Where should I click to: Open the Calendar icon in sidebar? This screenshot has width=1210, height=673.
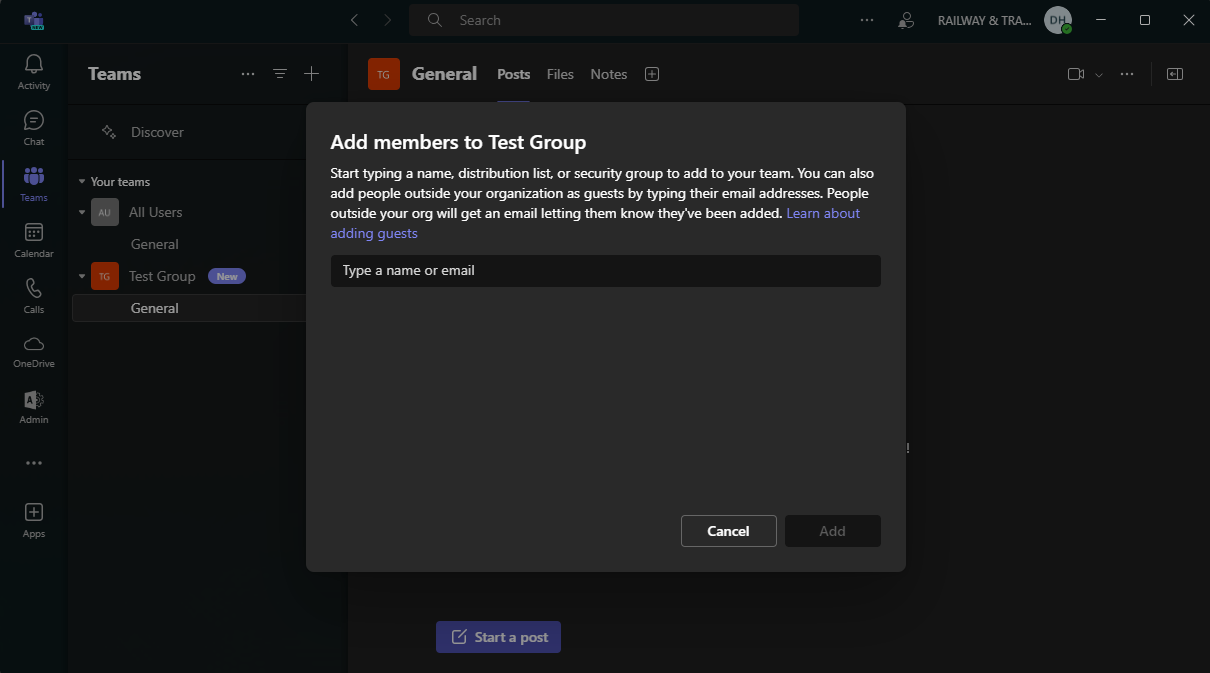(33, 232)
